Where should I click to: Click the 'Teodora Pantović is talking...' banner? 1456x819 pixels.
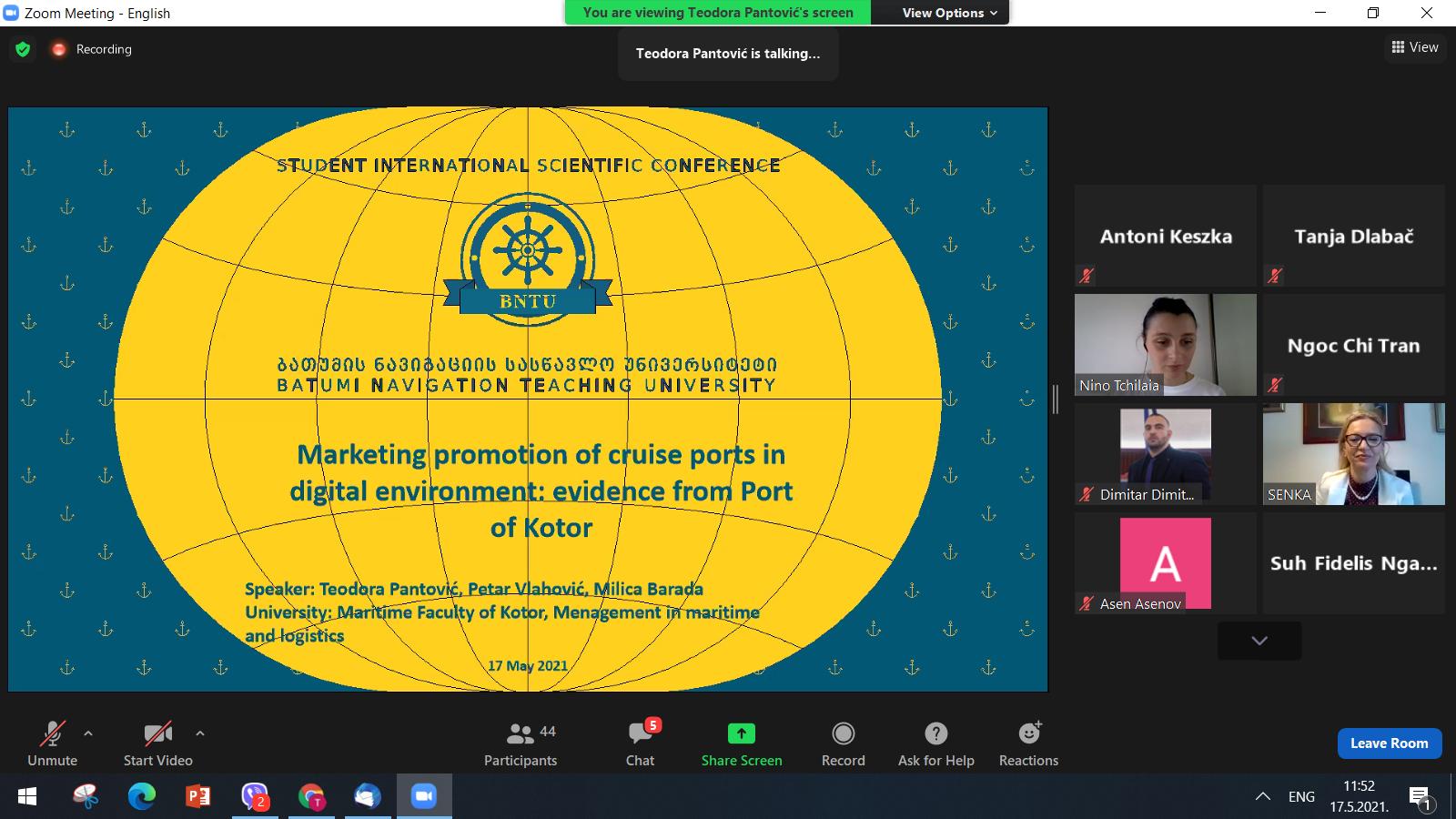coord(728,54)
